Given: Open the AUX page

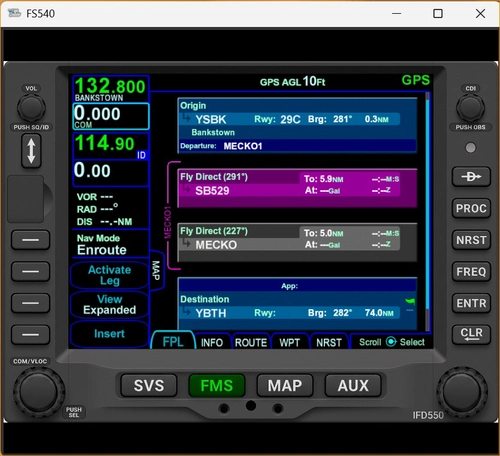Looking at the screenshot, I should pyautogui.click(x=353, y=386).
